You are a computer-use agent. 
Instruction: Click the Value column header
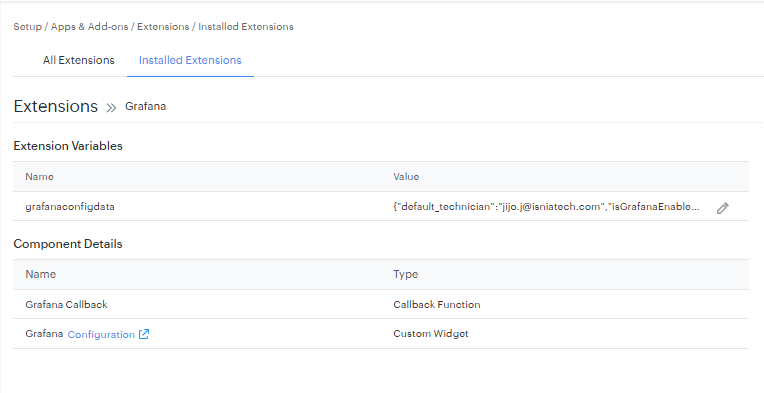(406, 176)
